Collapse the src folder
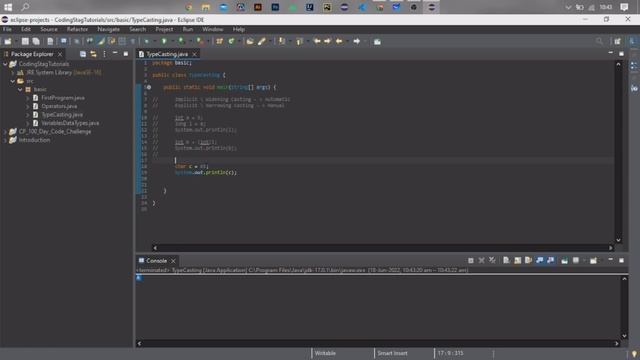The image size is (640, 360). click(x=13, y=81)
